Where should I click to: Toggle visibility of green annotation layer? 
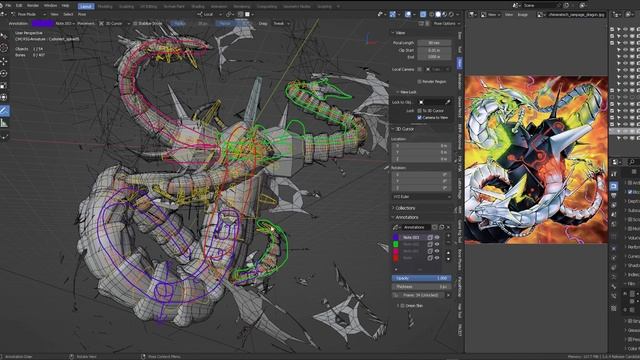click(437, 244)
